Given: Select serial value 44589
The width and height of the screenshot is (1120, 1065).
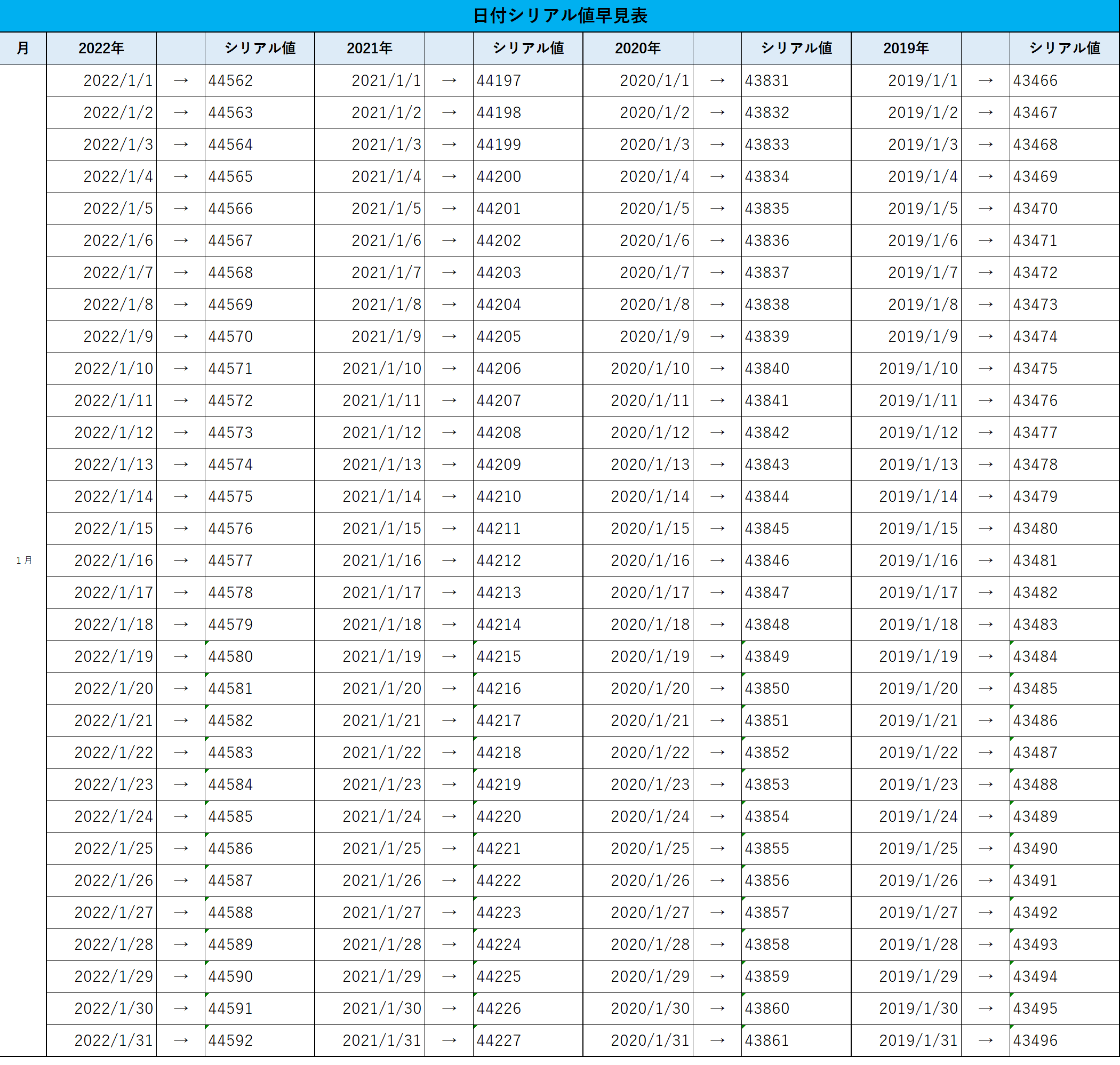Looking at the screenshot, I should pos(260,944).
